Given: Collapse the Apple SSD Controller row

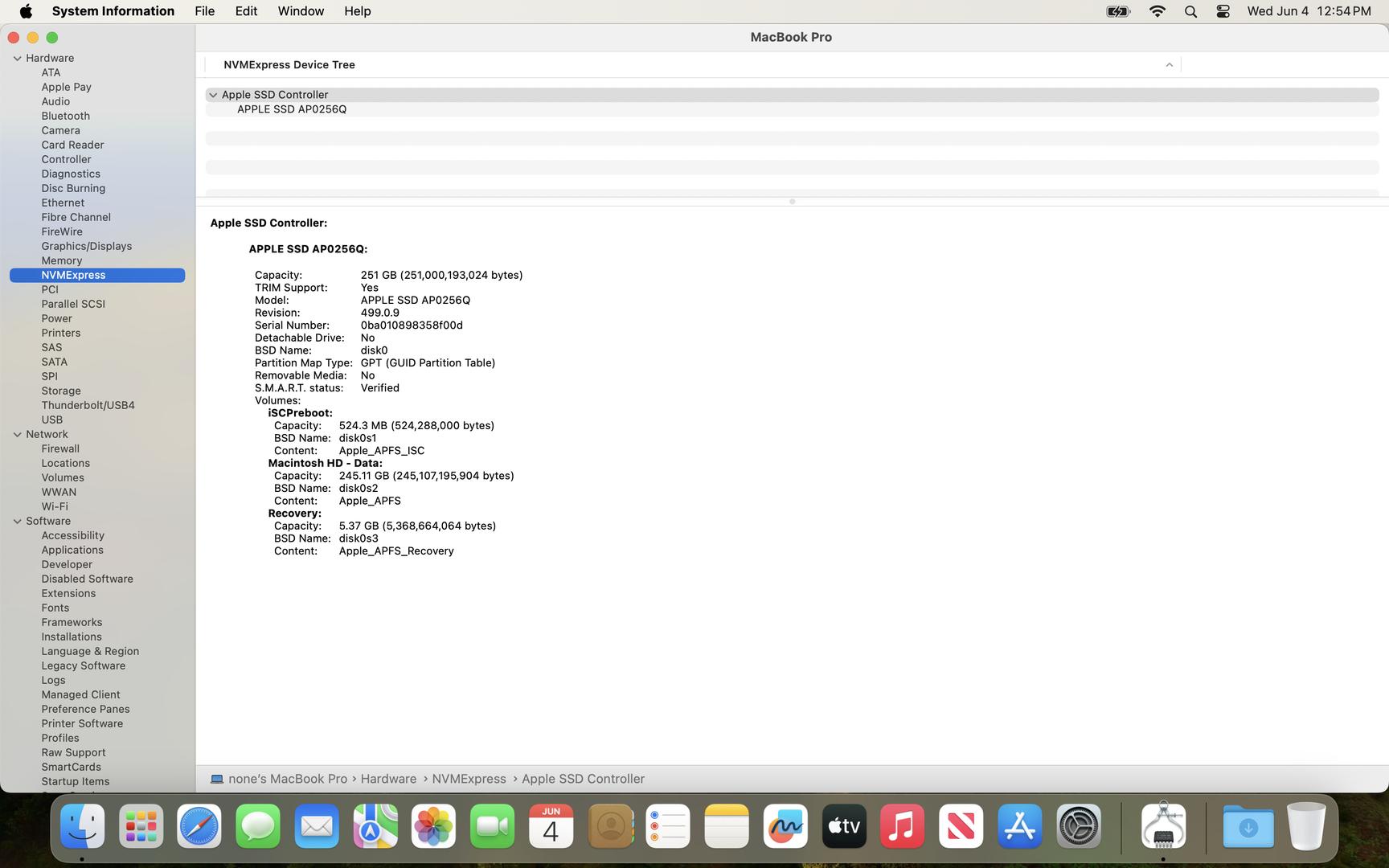Looking at the screenshot, I should [x=213, y=95].
